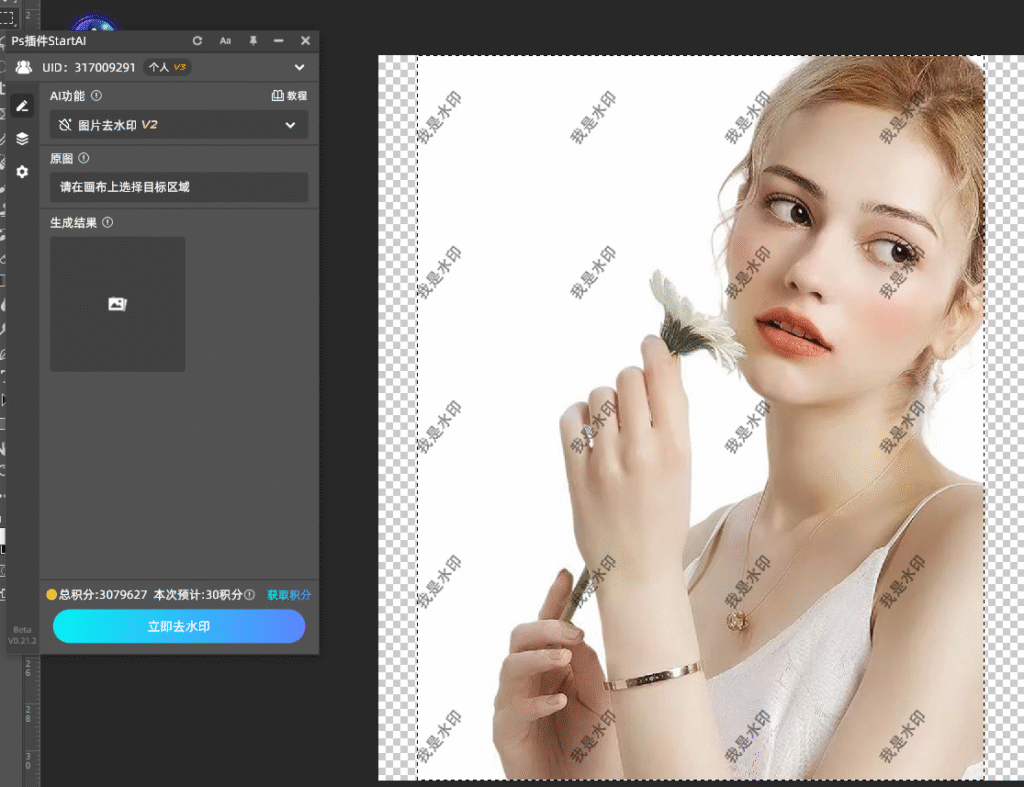Click the info icon after 30积分 estimate
Viewport: 1024px width, 787px height.
tap(249, 595)
